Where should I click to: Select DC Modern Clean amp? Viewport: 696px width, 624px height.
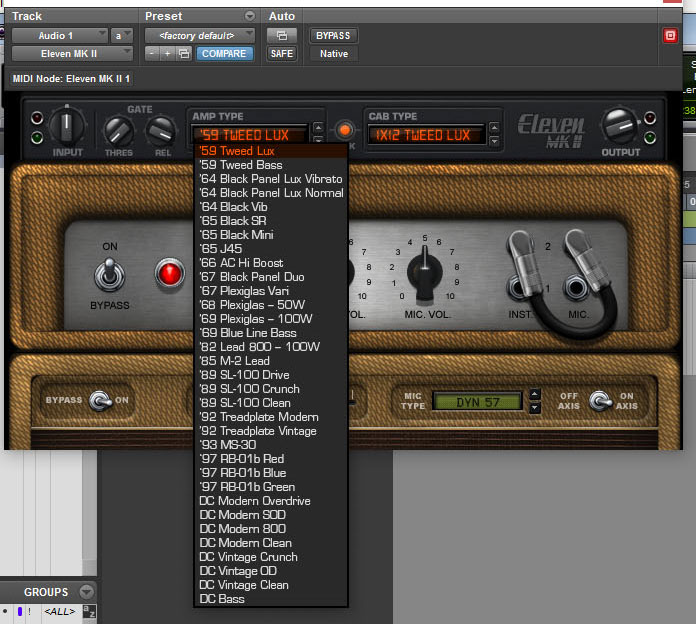(x=271, y=543)
